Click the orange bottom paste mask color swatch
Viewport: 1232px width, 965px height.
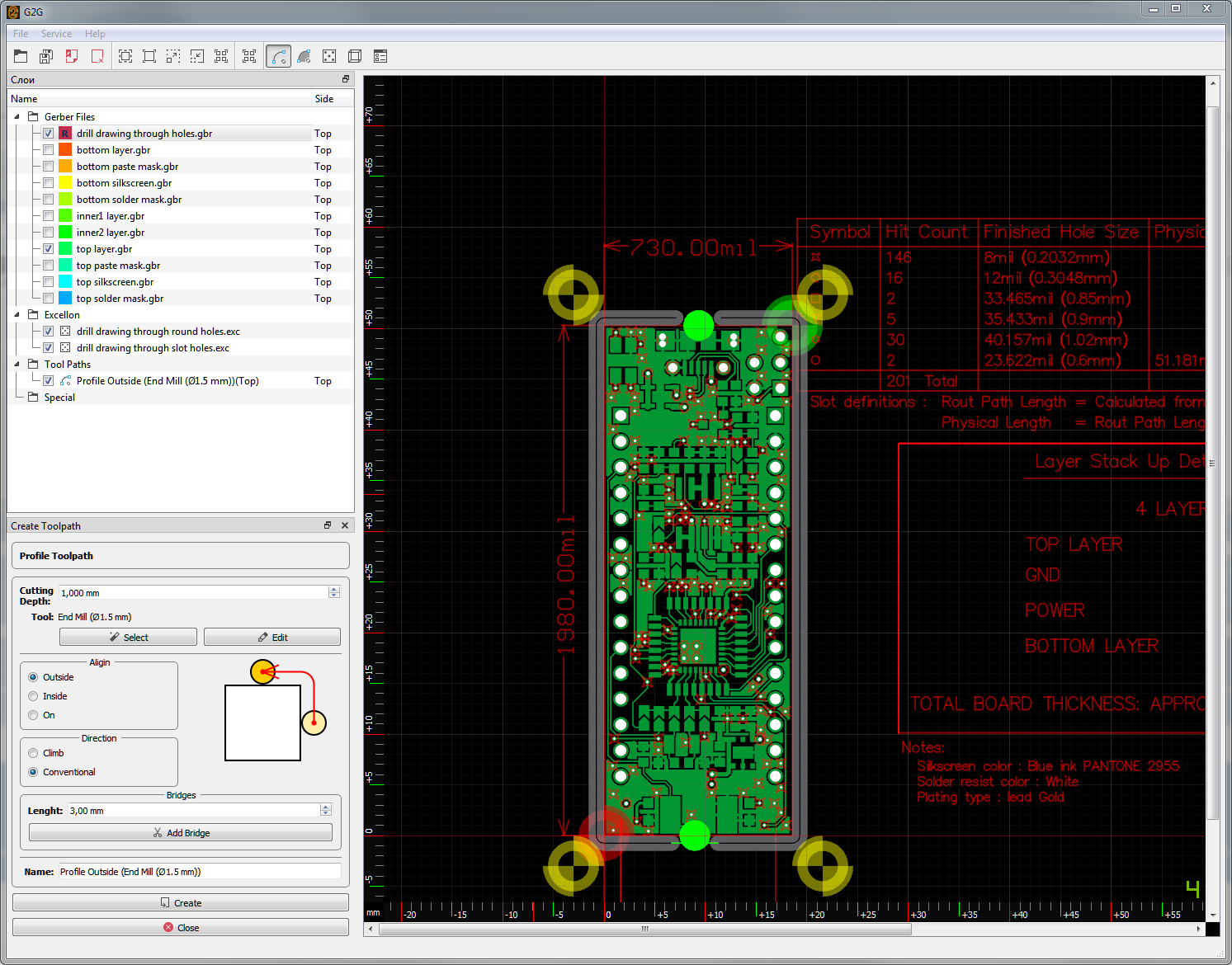[x=65, y=167]
